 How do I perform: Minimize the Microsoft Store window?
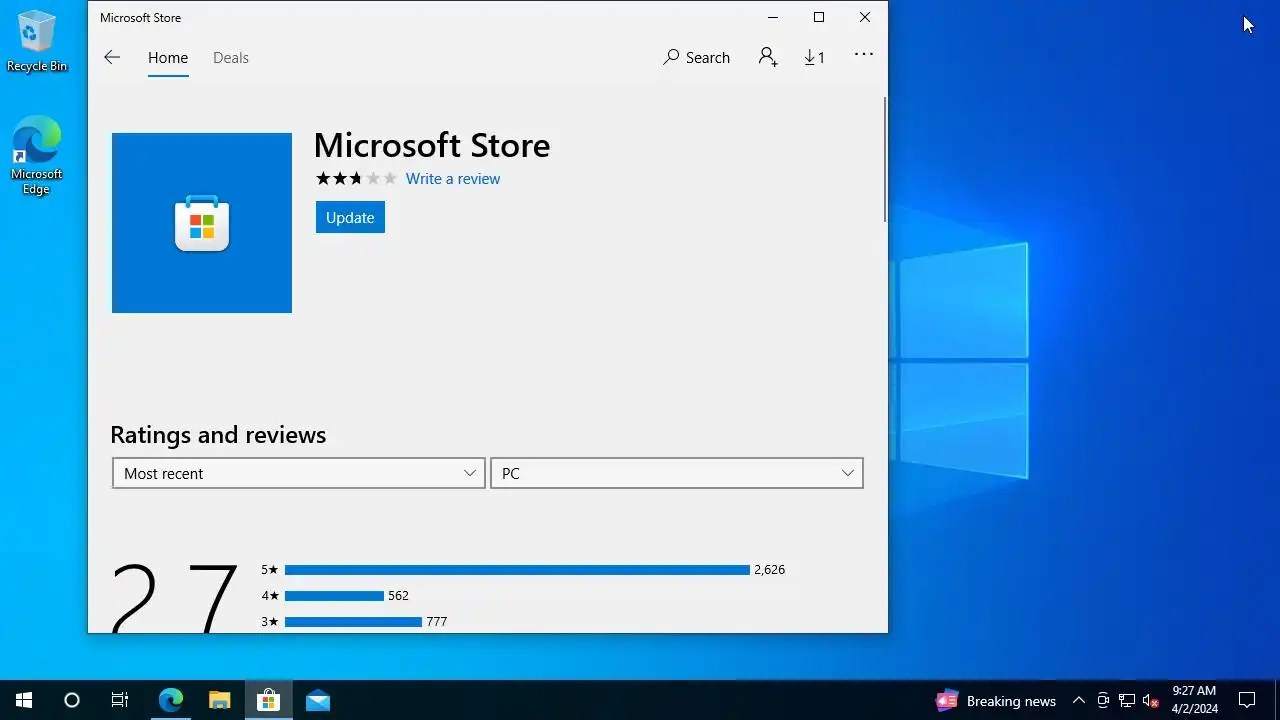click(773, 17)
